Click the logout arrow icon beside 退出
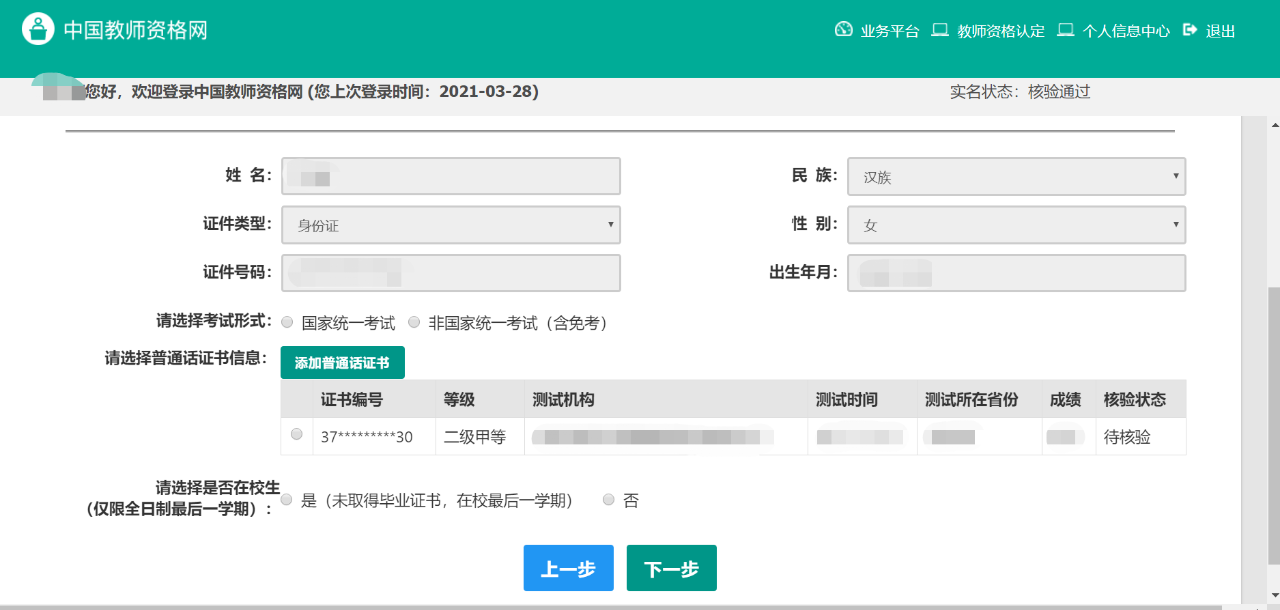 1190,30
